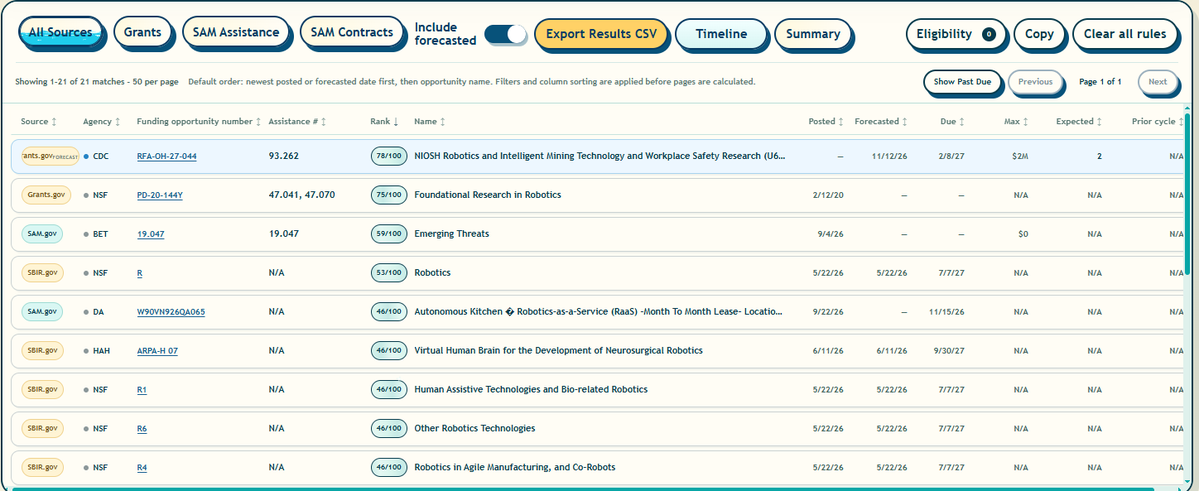Select the SAM Contracts filter tab
The width and height of the screenshot is (1199, 491).
click(x=352, y=32)
